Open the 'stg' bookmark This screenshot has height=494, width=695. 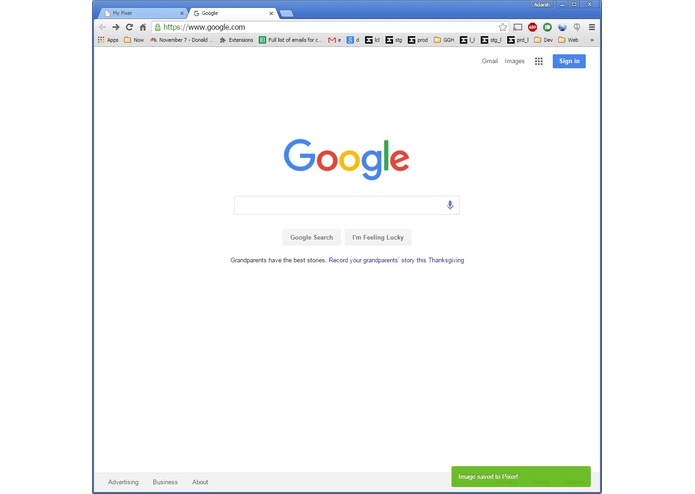[x=394, y=40]
